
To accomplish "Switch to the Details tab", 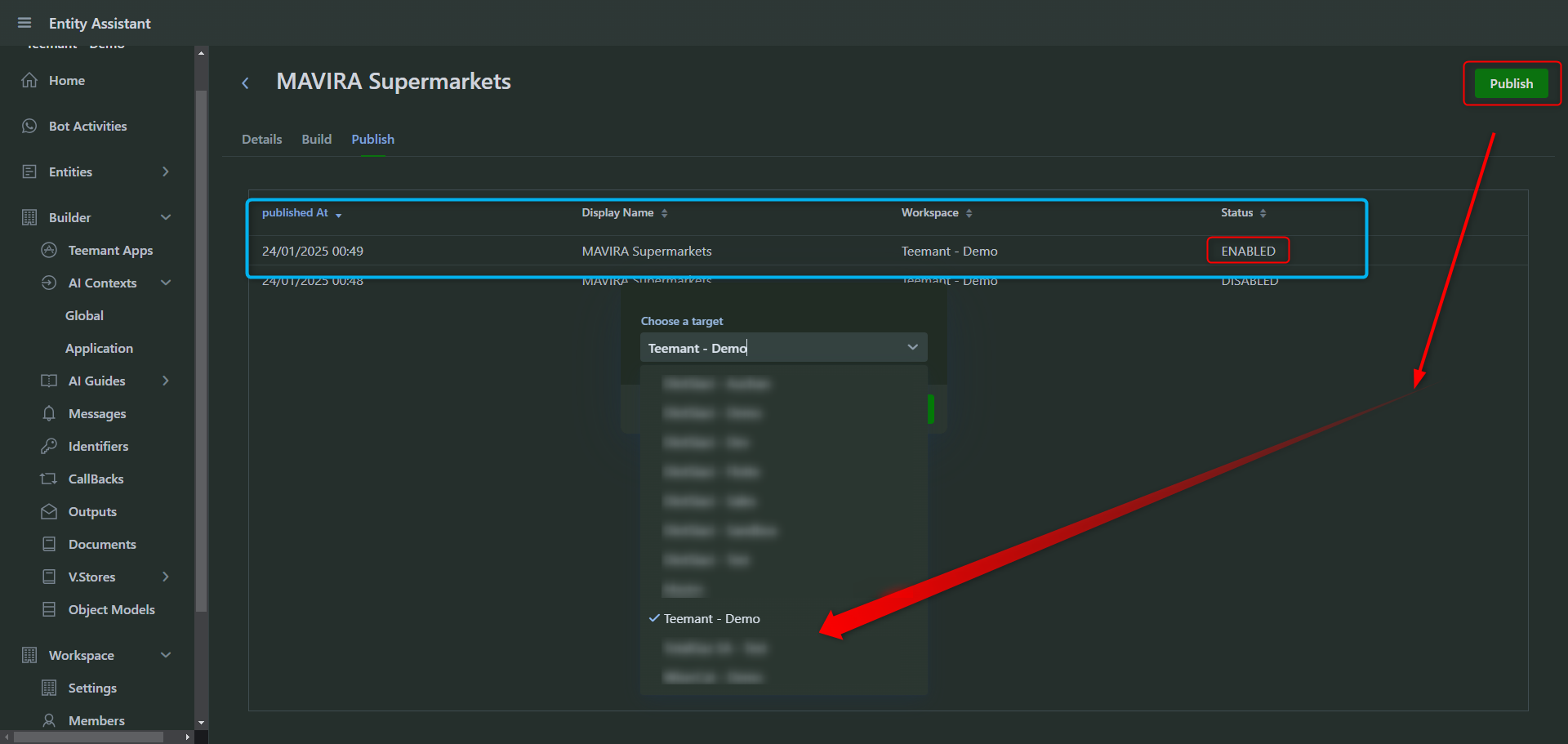I will pyautogui.click(x=261, y=140).
